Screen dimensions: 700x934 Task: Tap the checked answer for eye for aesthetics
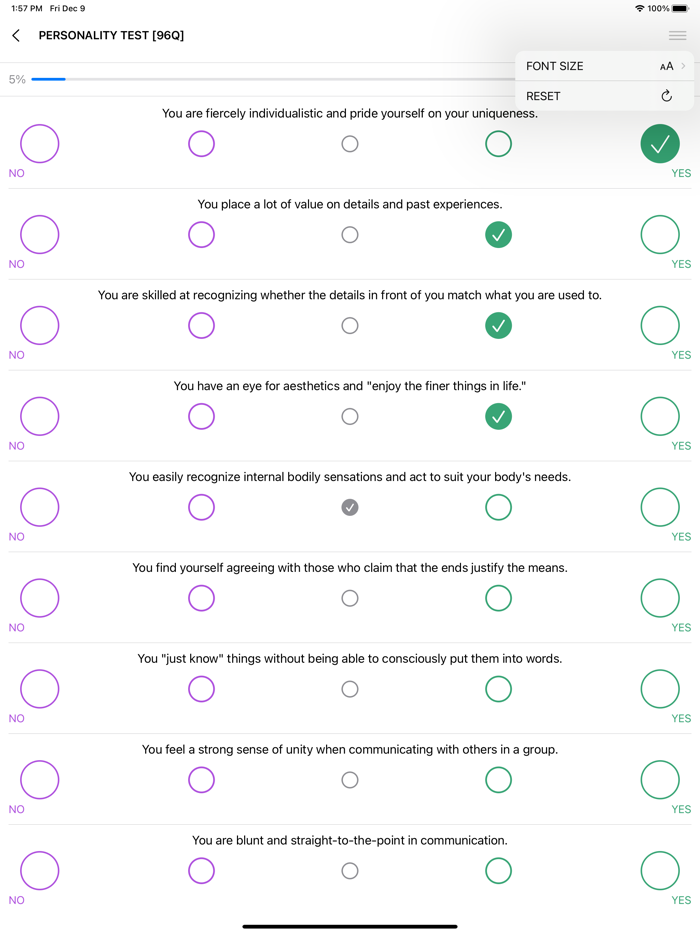click(498, 416)
